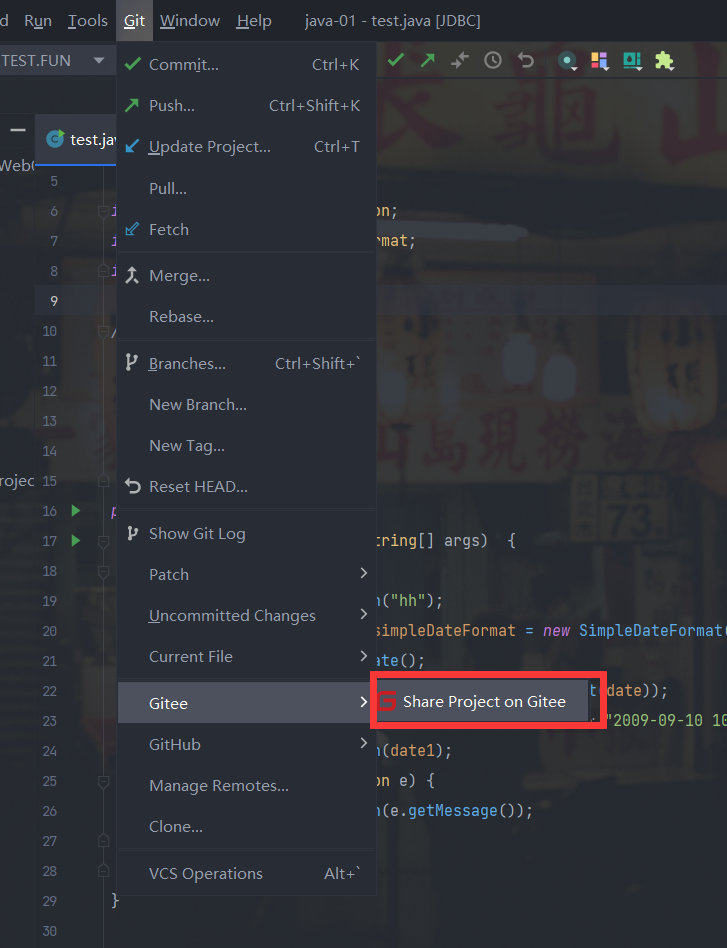
Task: Expand the Current File submenu
Action: (247, 657)
